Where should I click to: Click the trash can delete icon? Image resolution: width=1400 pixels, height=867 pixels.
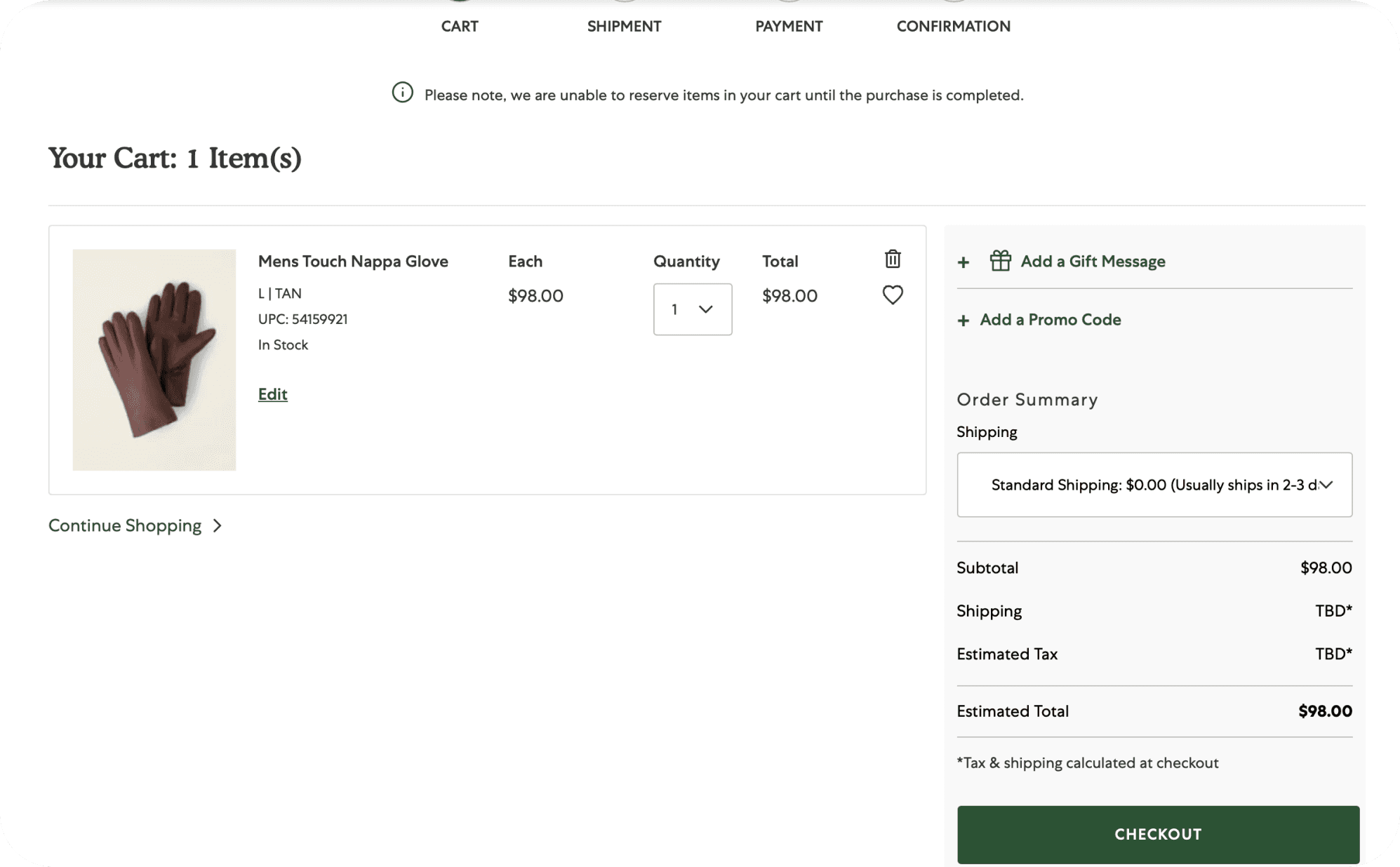(x=892, y=259)
